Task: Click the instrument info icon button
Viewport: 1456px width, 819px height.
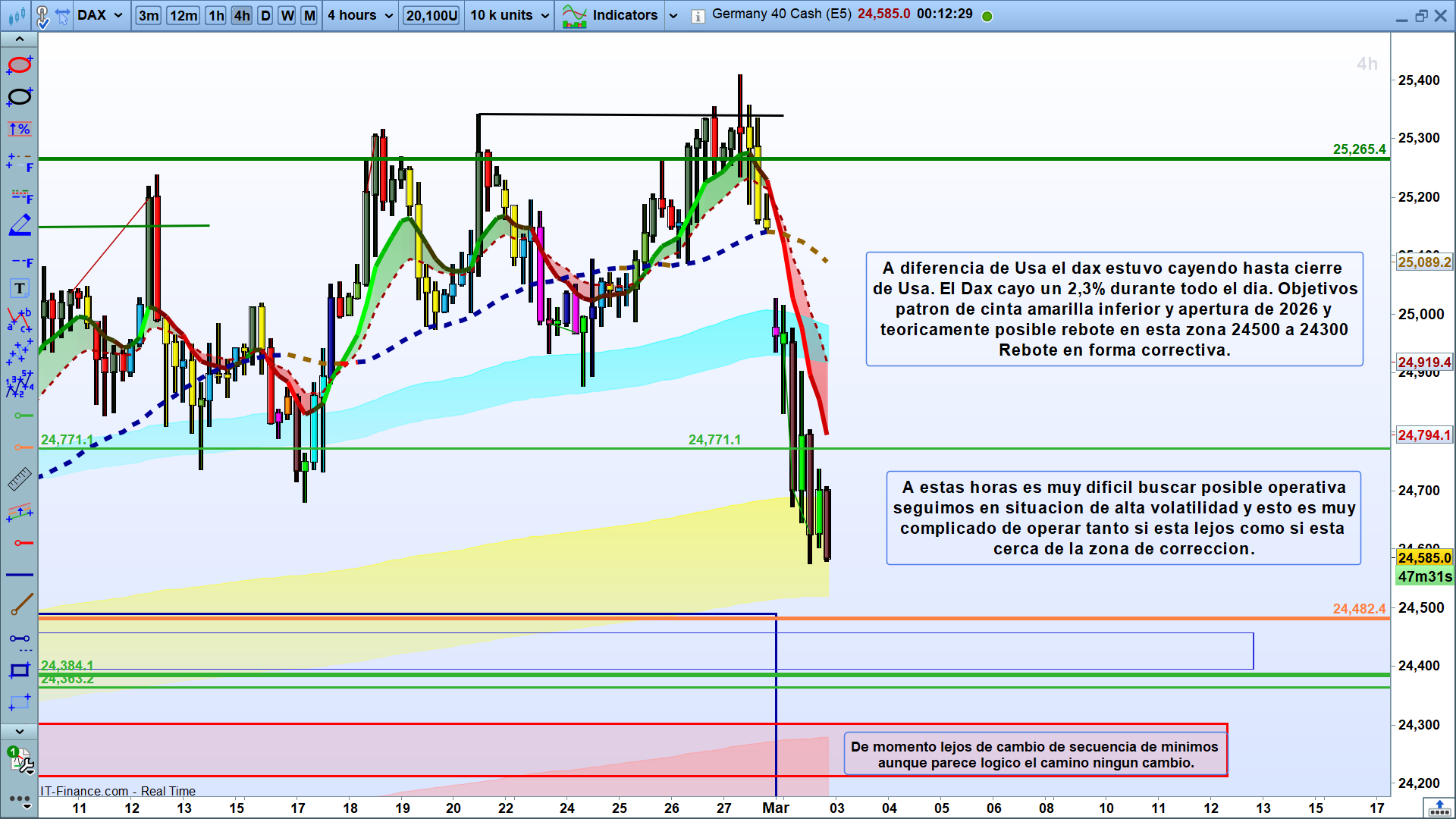Action: pyautogui.click(x=698, y=16)
